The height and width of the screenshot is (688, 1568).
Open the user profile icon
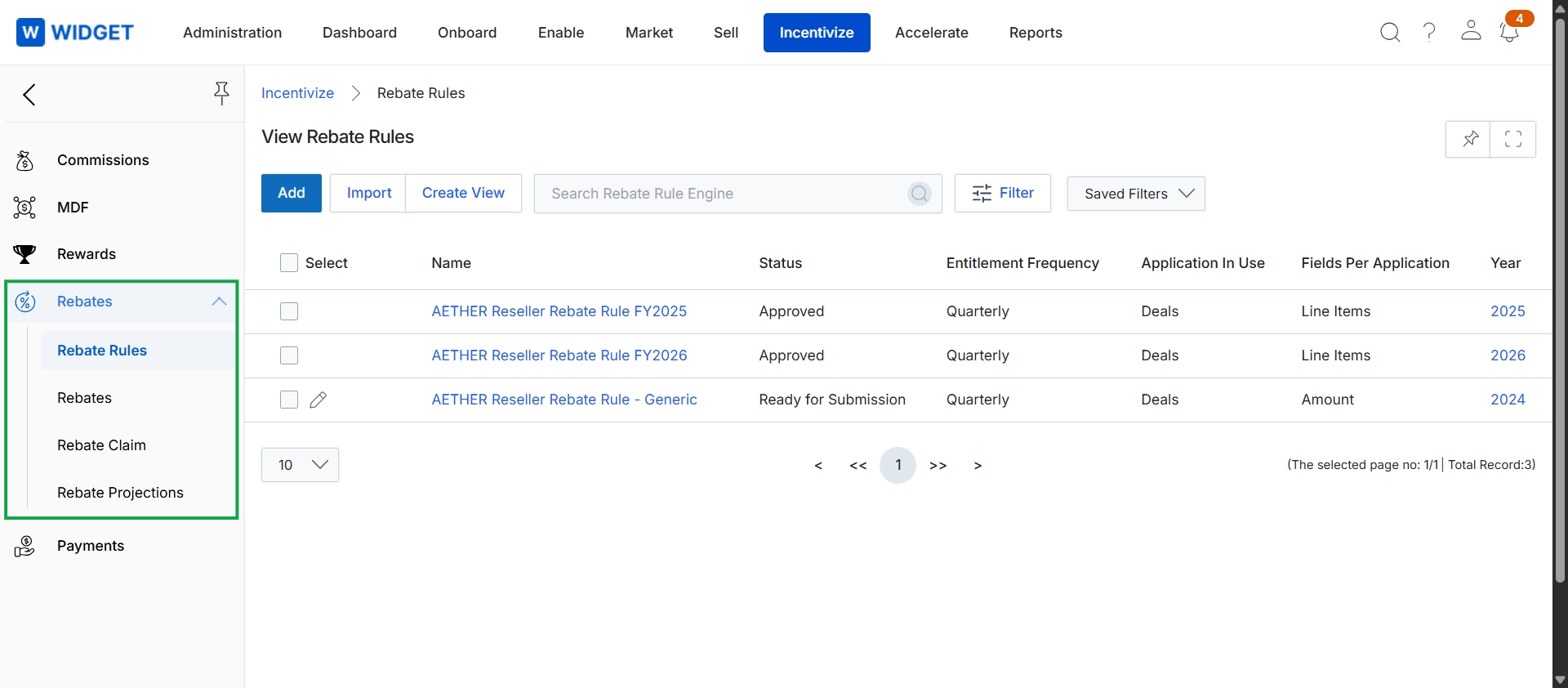click(x=1471, y=31)
